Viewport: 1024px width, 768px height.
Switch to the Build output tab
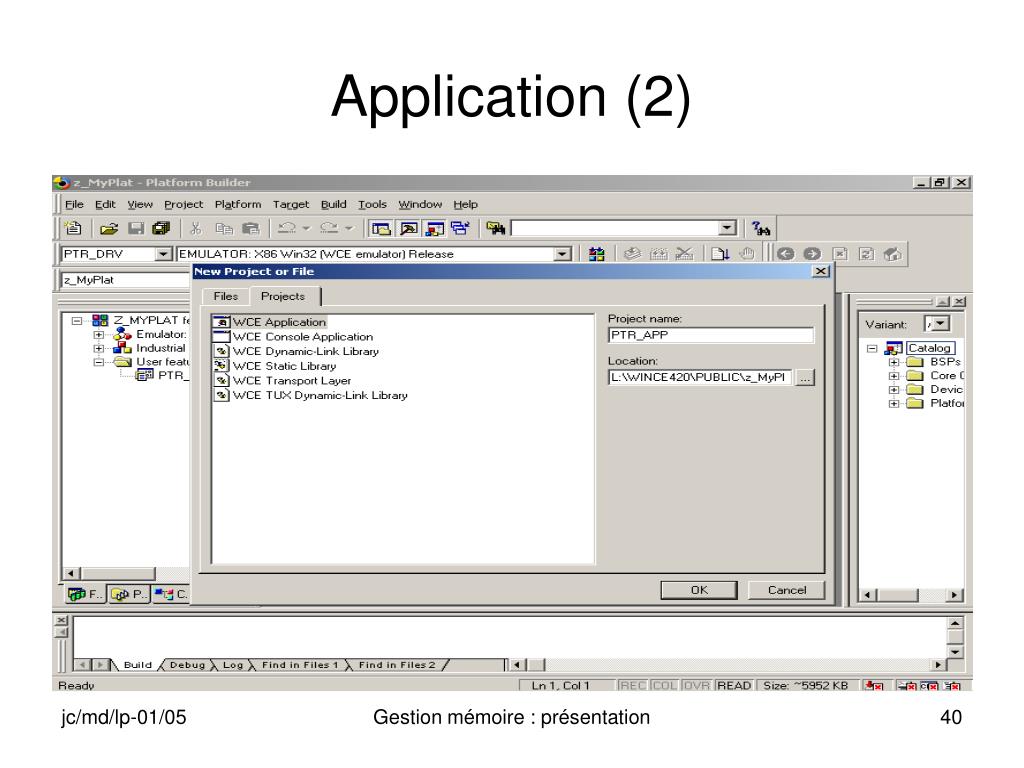(137, 665)
